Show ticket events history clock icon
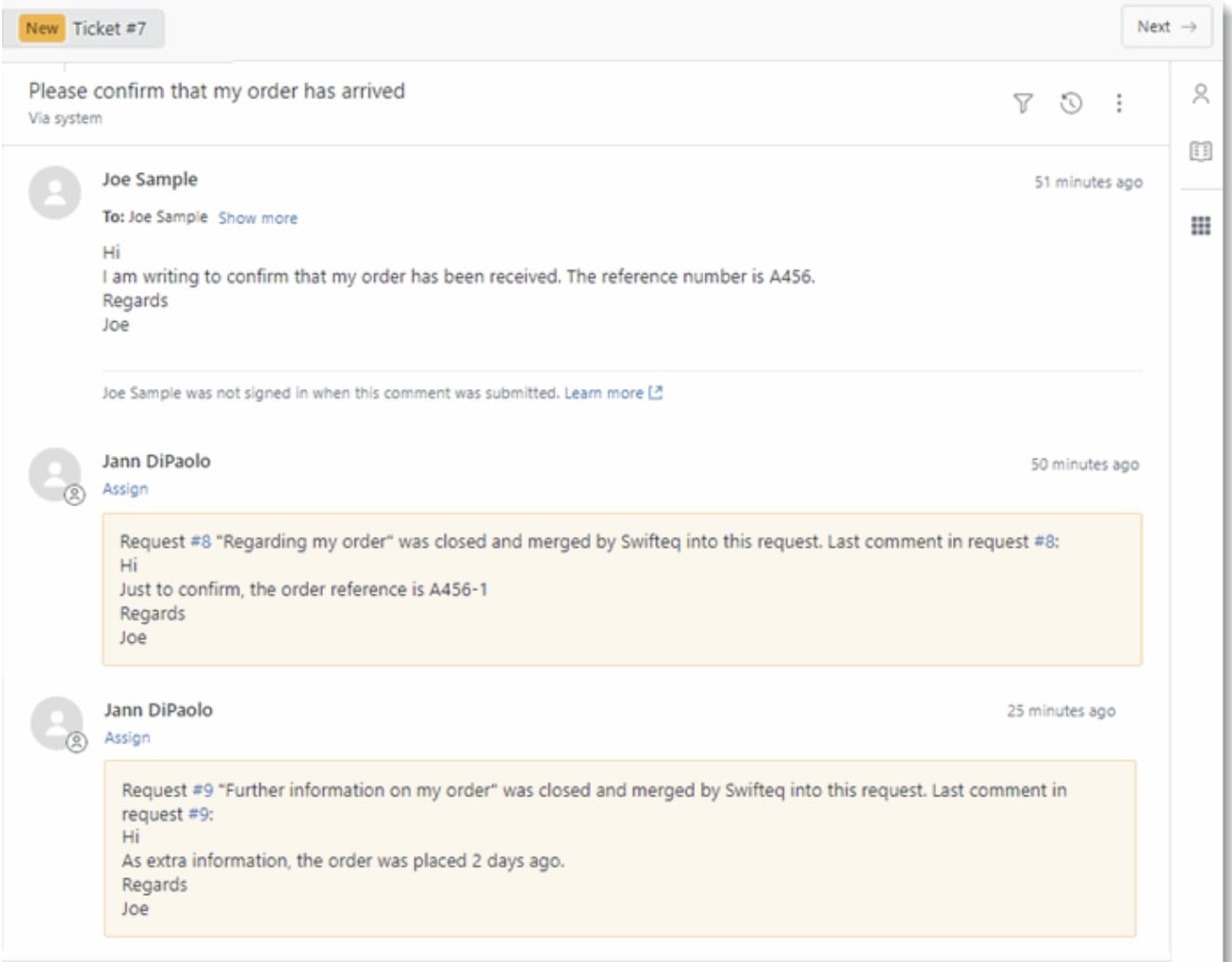Screen dimensions: 1232x962 1071,103
